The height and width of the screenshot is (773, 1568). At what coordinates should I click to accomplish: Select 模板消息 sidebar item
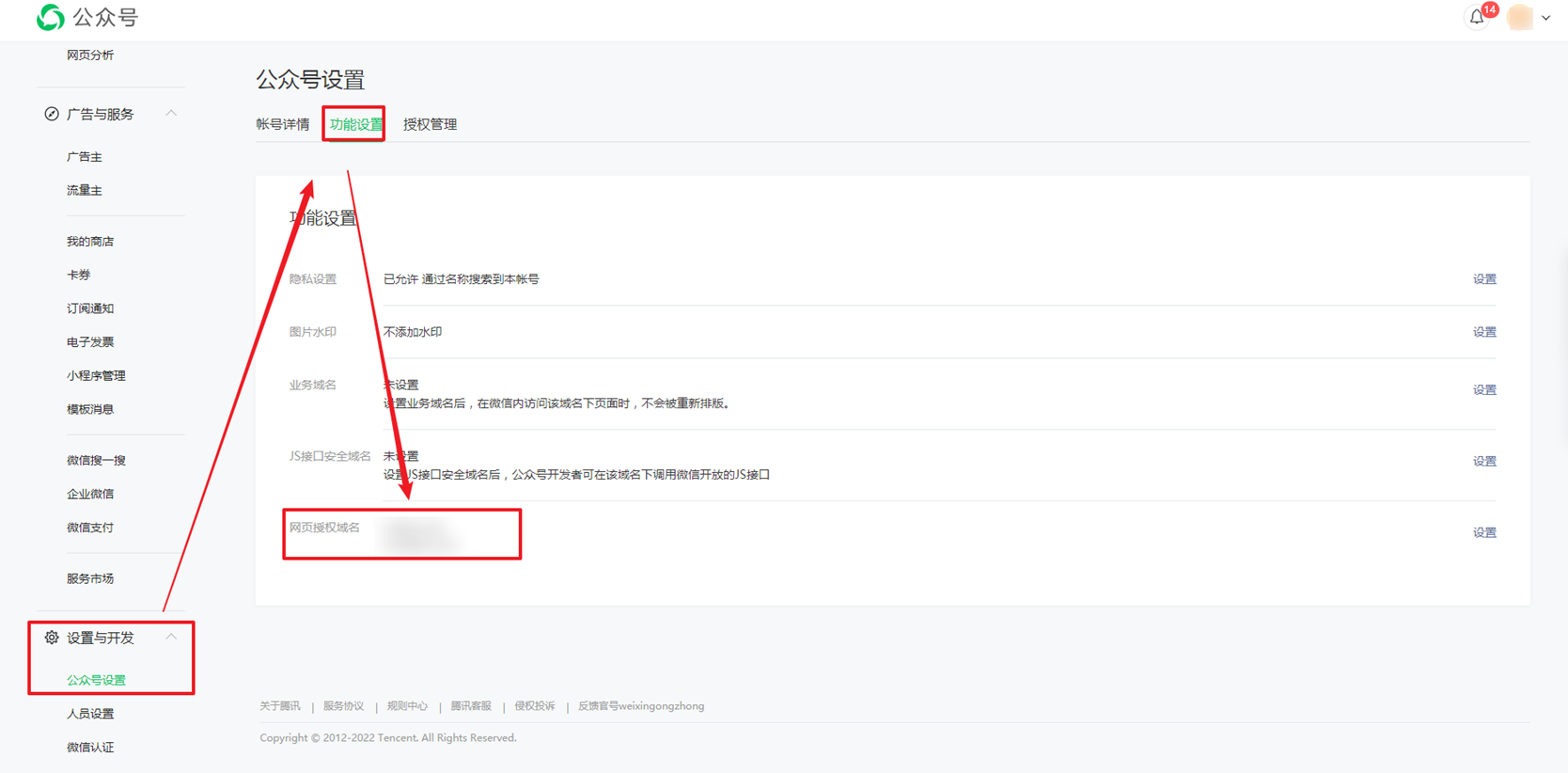point(90,409)
